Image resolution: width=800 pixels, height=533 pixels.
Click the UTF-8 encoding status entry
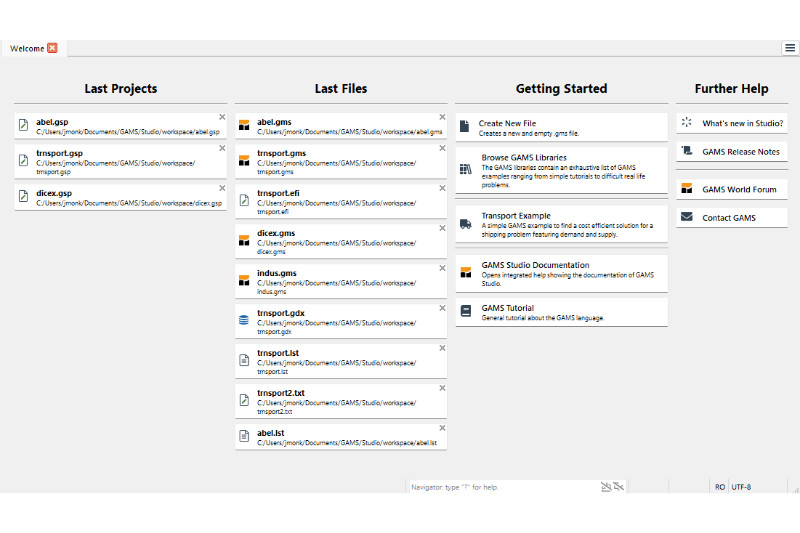(x=741, y=487)
